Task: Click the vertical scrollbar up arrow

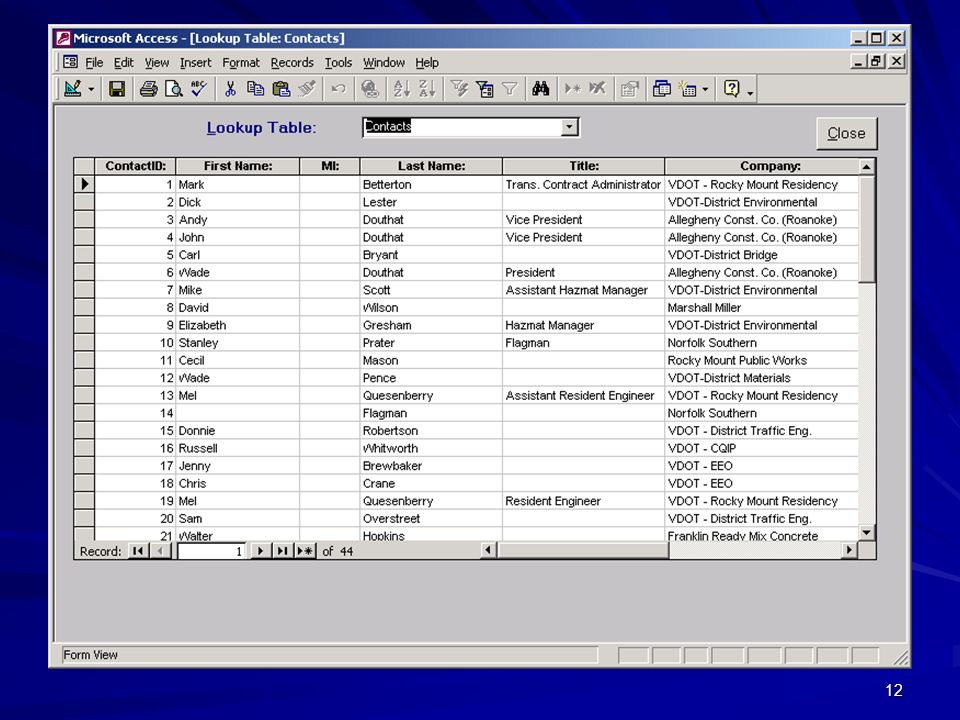Action: click(x=866, y=167)
